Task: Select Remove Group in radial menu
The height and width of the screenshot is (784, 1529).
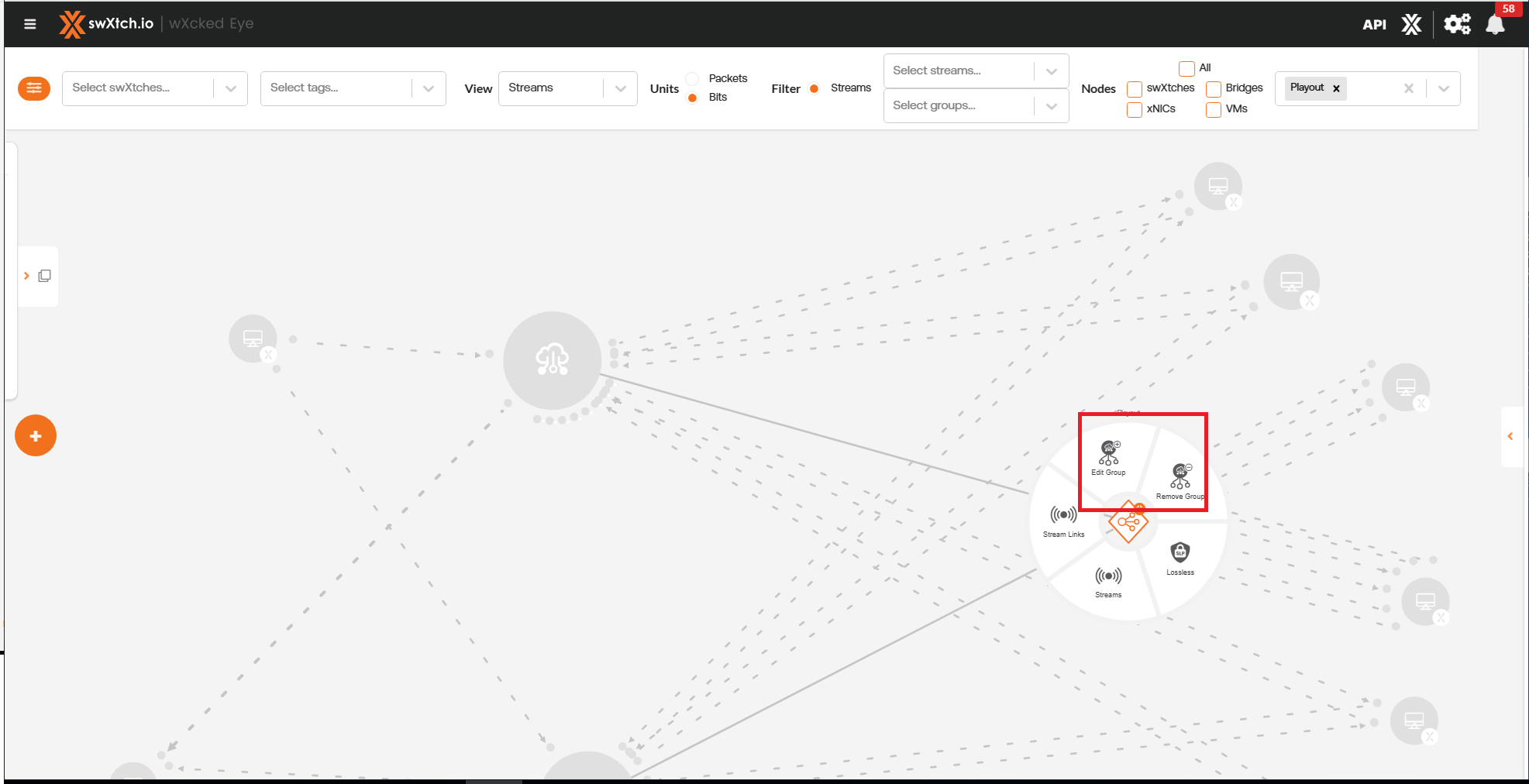Action: pos(1180,479)
